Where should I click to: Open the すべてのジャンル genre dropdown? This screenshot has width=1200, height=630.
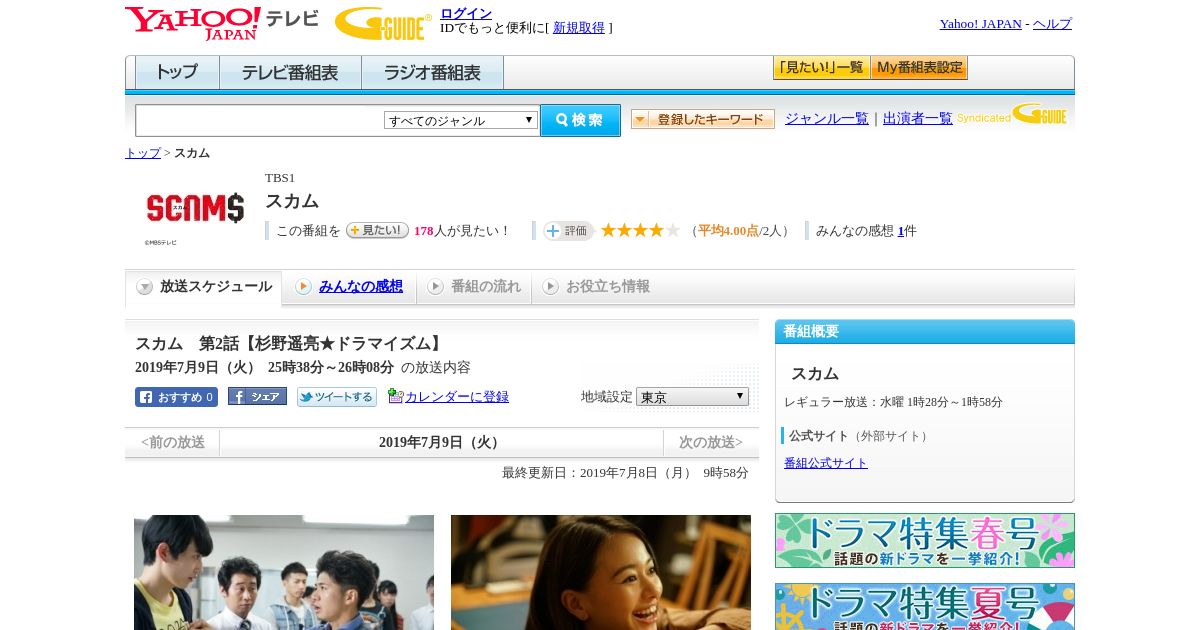(461, 120)
